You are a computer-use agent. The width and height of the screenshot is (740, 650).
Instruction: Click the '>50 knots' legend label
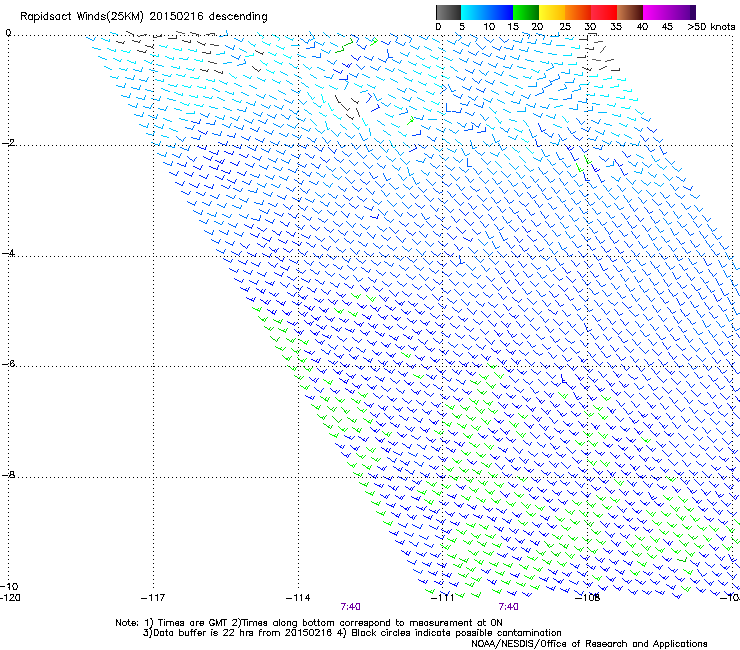(711, 27)
